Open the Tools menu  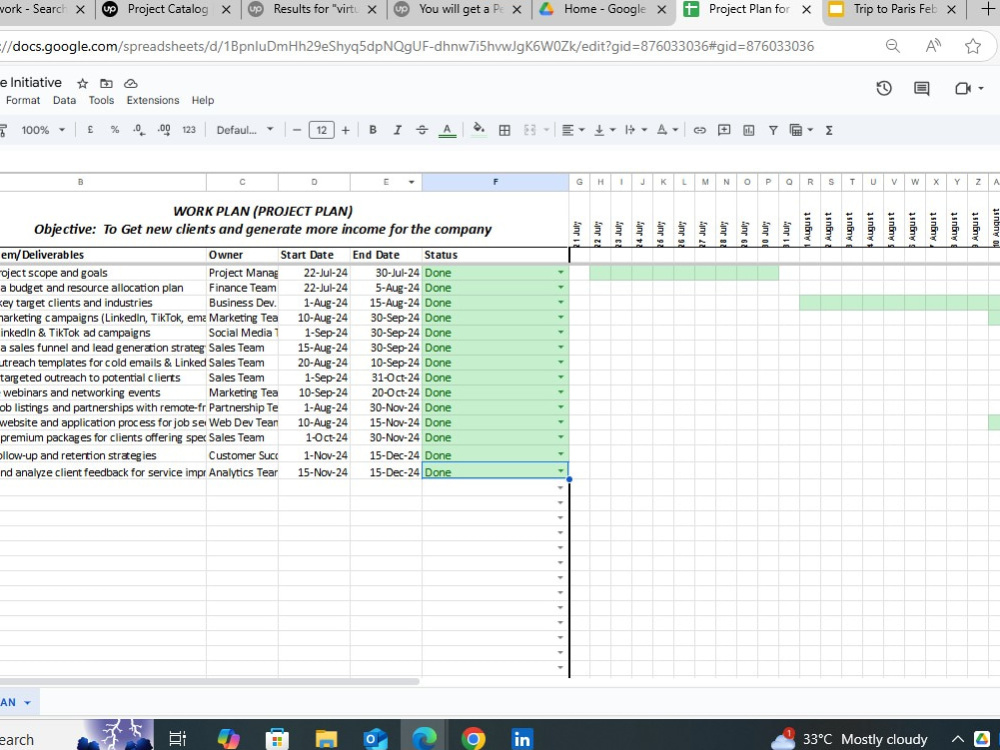pos(101,100)
